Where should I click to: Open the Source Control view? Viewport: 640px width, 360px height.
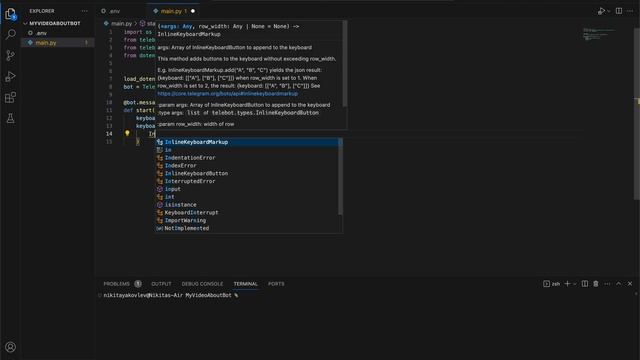coord(10,55)
